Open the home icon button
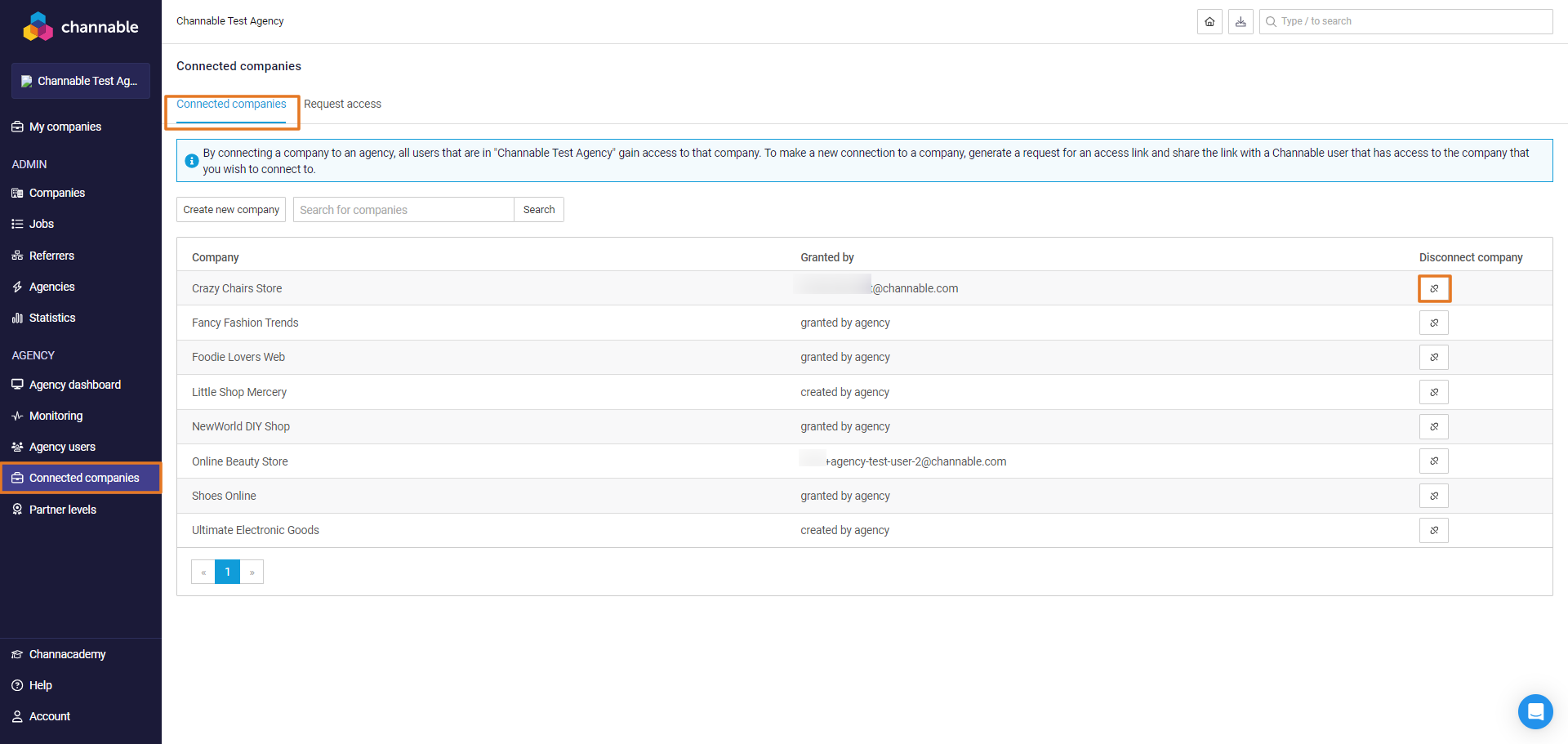This screenshot has width=1568, height=744. click(x=1209, y=21)
